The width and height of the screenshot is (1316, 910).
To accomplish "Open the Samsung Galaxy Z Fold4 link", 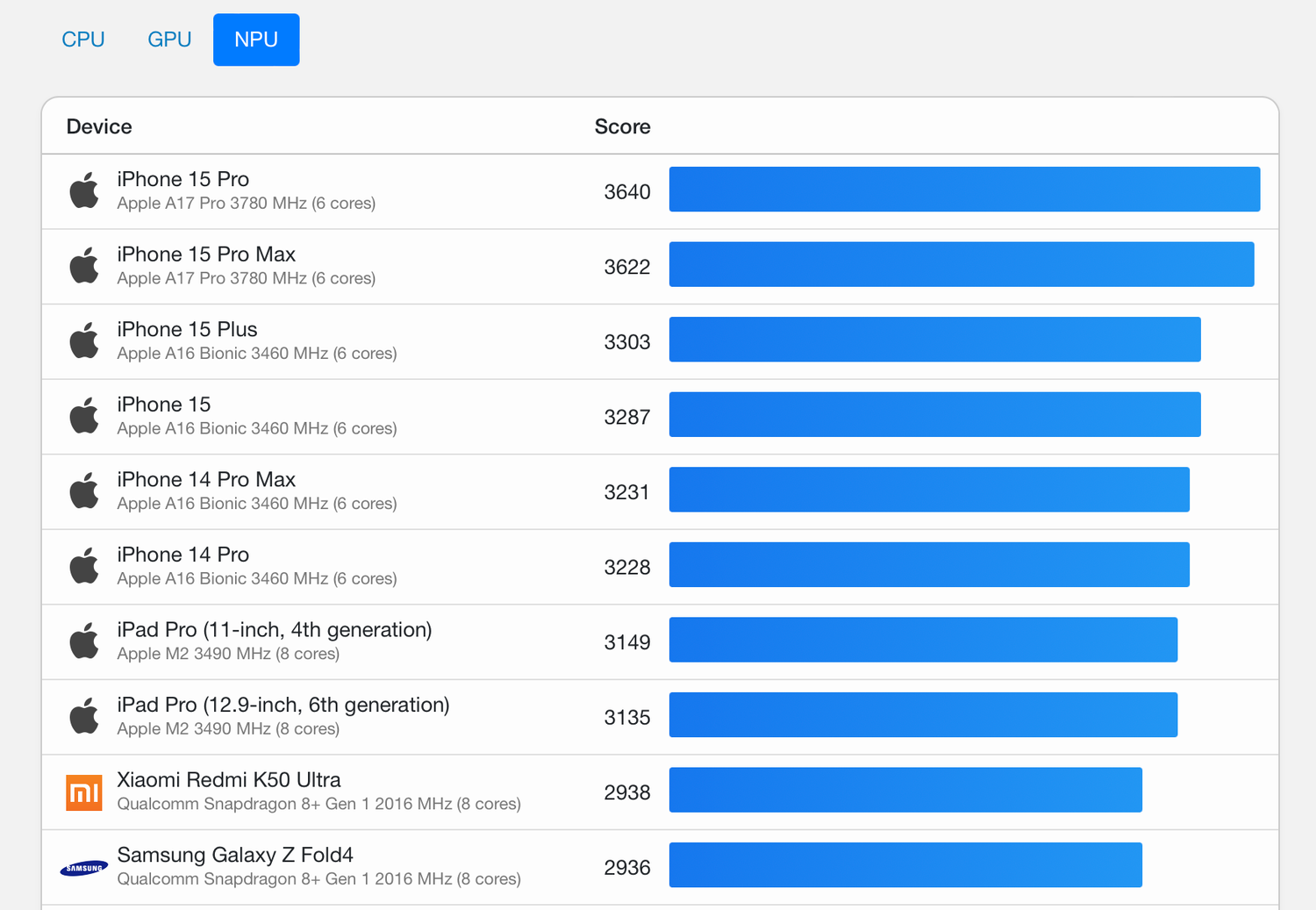I will pos(235,855).
